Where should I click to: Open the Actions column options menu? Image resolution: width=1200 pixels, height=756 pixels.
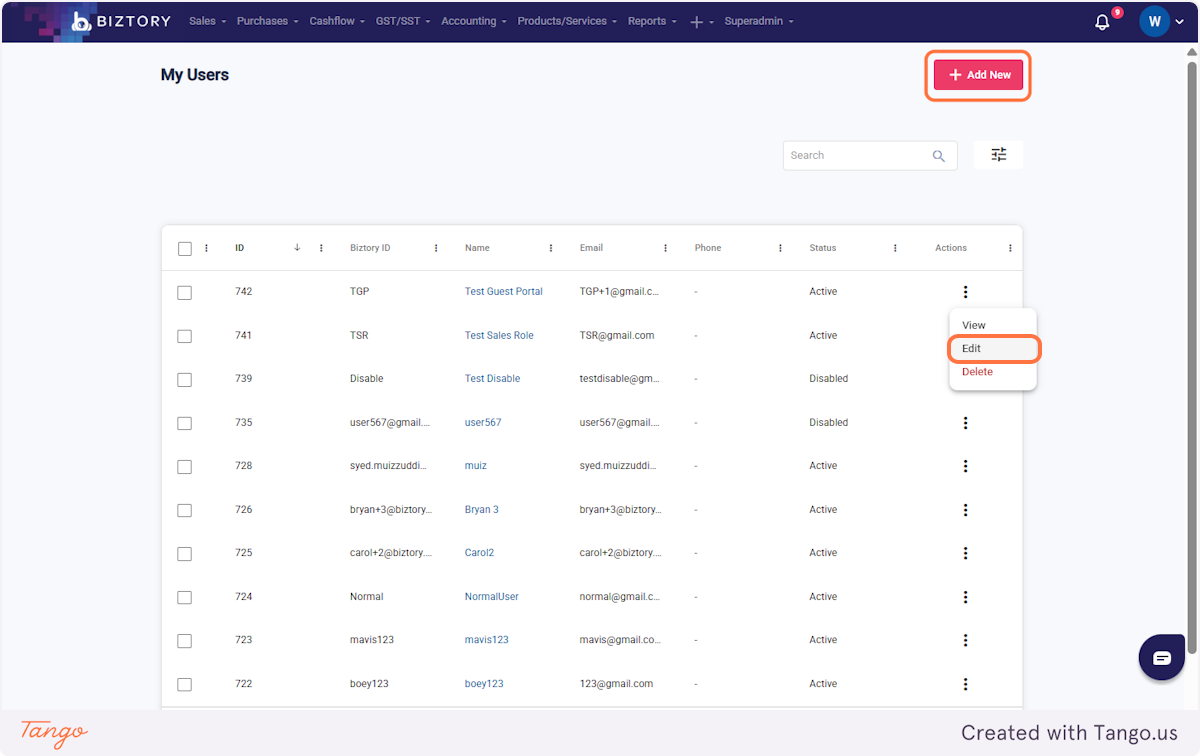1010,248
